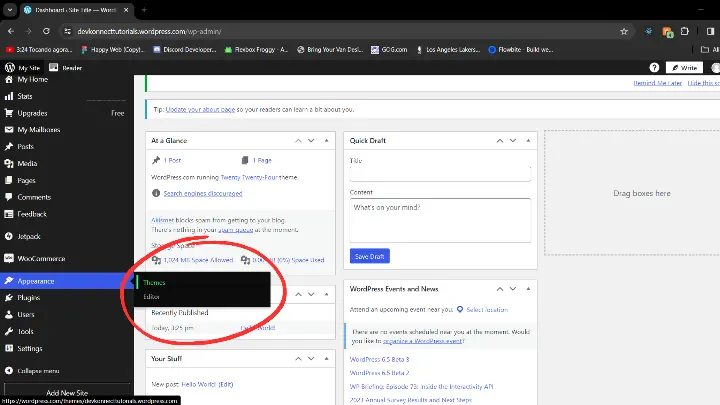The width and height of the screenshot is (720, 405).
Task: Move WordPress Events and News widget down
Action: [513, 289]
